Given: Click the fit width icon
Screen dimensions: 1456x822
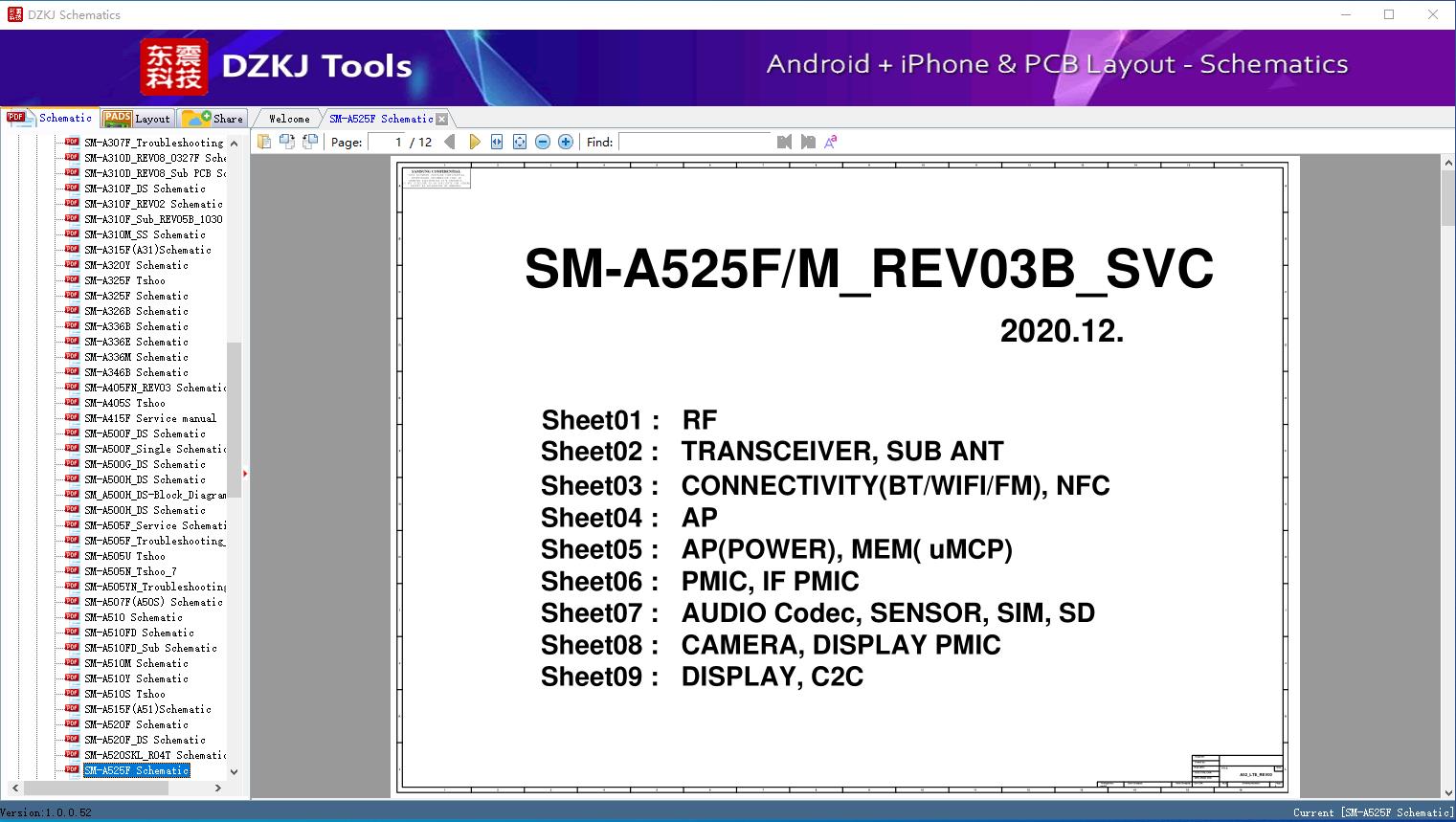Looking at the screenshot, I should pyautogui.click(x=497, y=142).
